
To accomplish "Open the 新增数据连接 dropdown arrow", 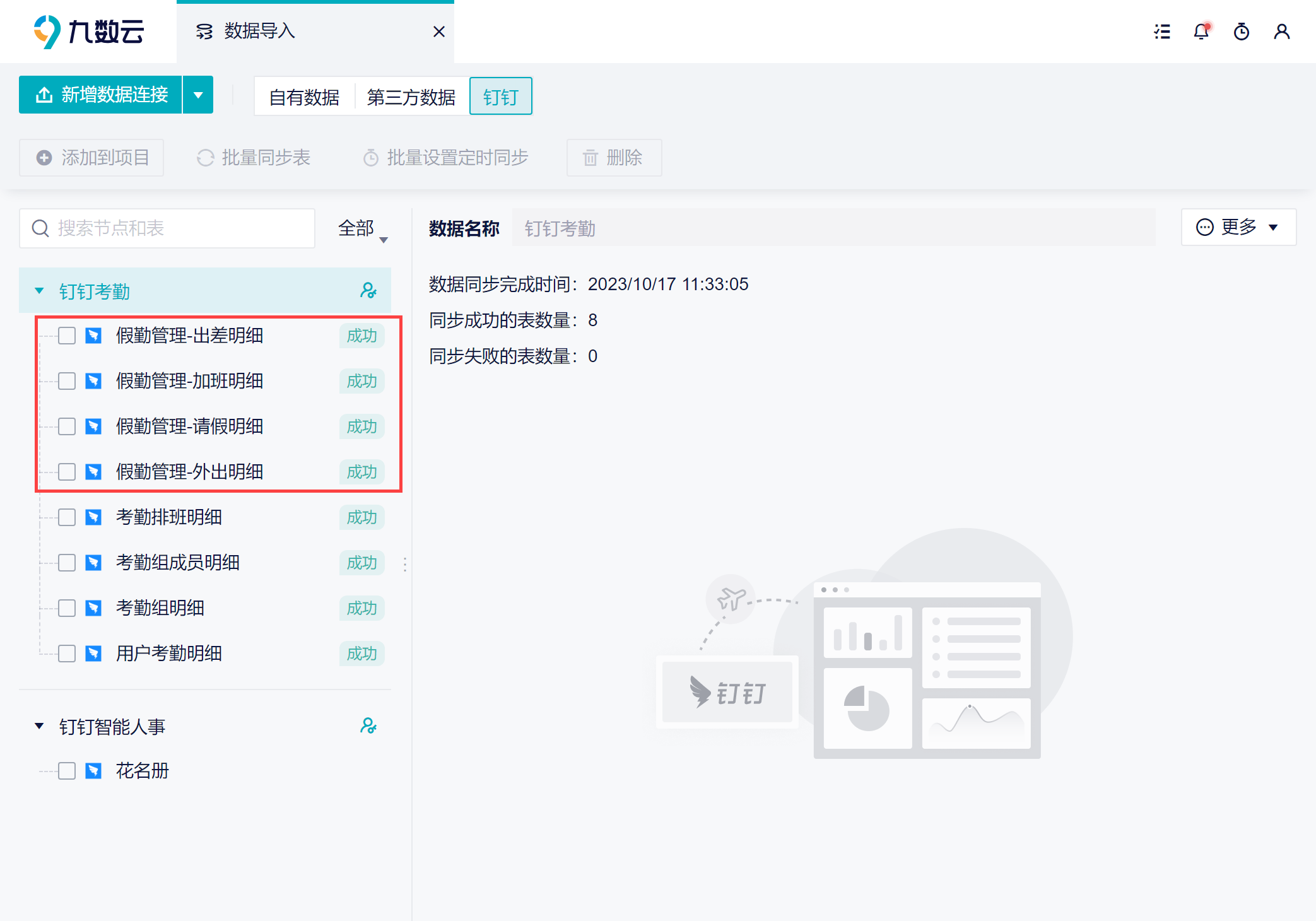I will click(x=198, y=95).
